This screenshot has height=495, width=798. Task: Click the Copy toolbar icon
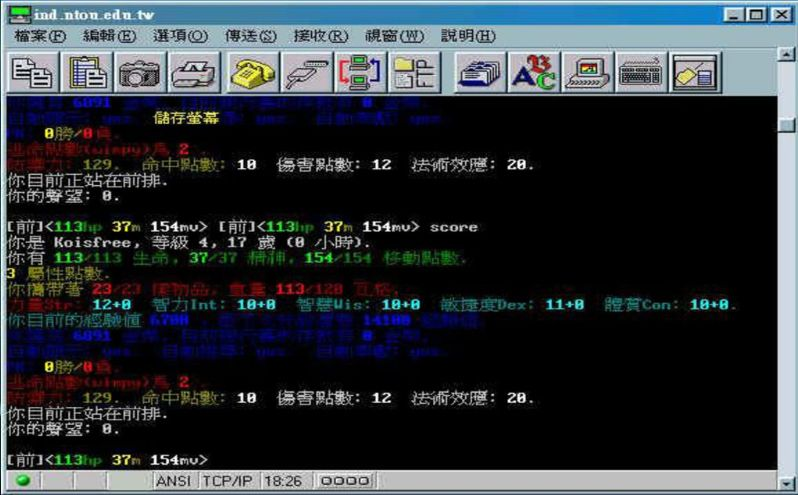point(33,73)
